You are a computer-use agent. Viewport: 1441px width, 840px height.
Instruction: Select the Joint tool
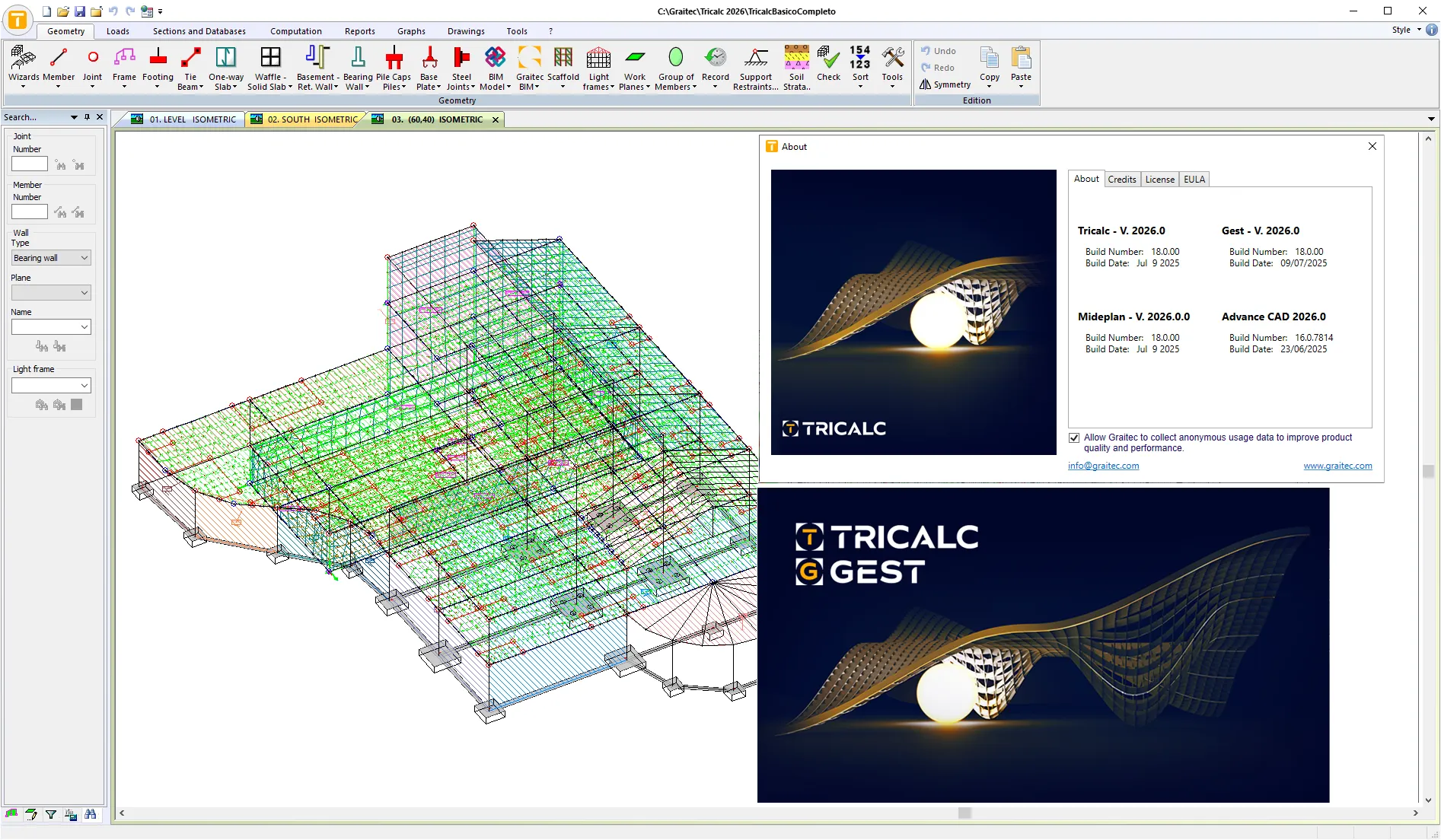pyautogui.click(x=93, y=67)
